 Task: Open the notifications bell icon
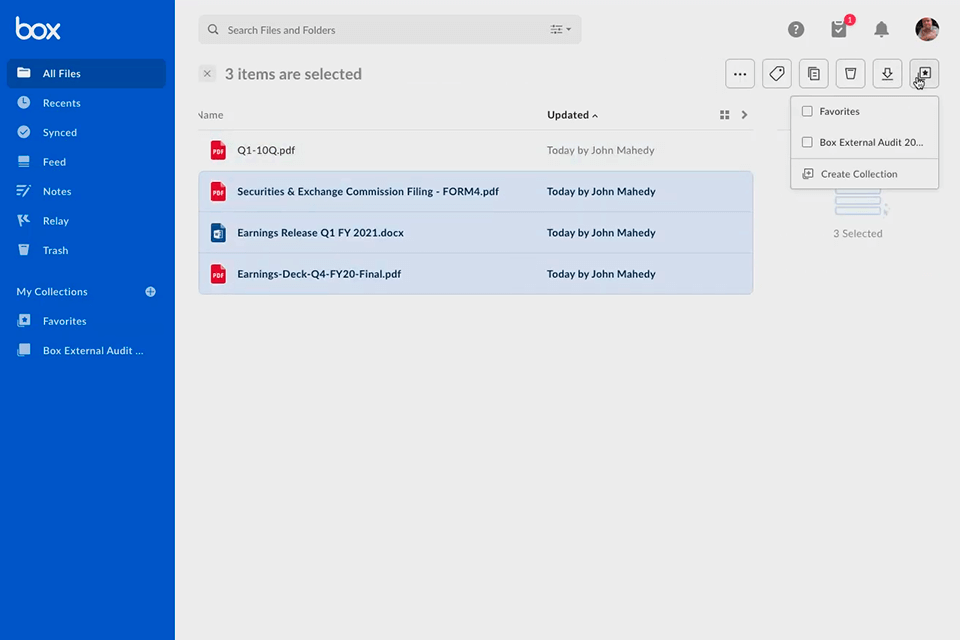click(x=881, y=29)
